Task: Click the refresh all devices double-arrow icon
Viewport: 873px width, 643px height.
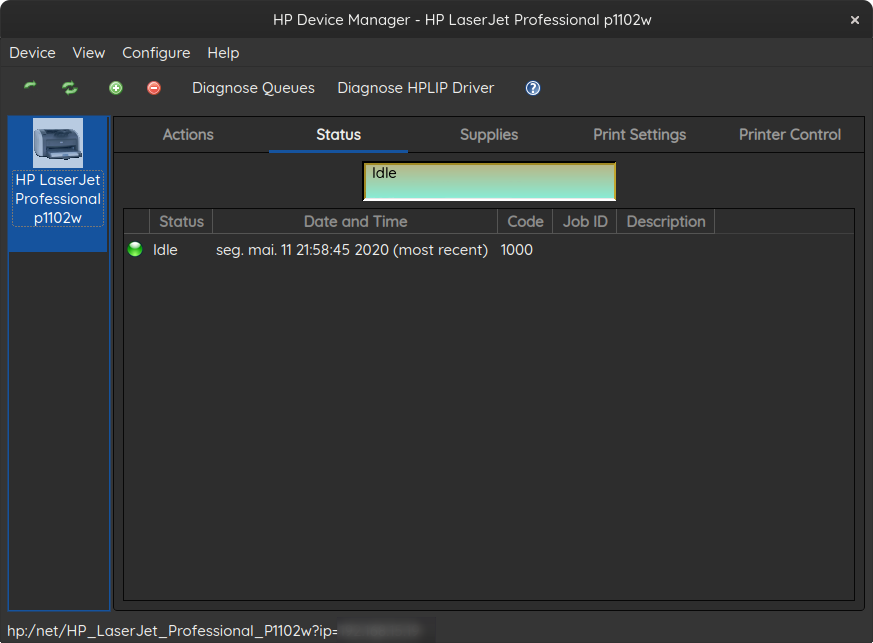Action: coord(70,88)
